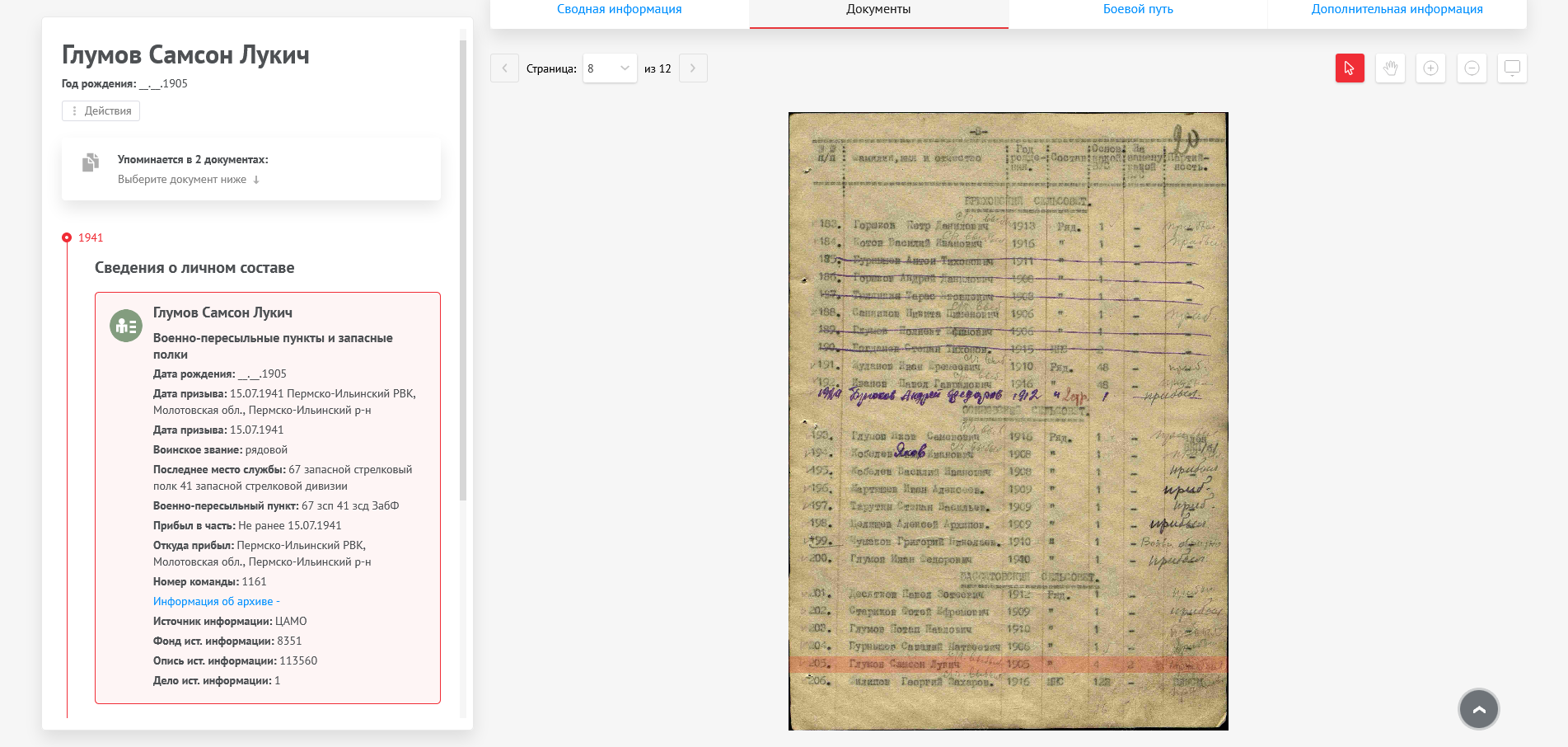Click the Воинское звание: рядовой line
This screenshot has width=1568, height=747.
click(220, 449)
